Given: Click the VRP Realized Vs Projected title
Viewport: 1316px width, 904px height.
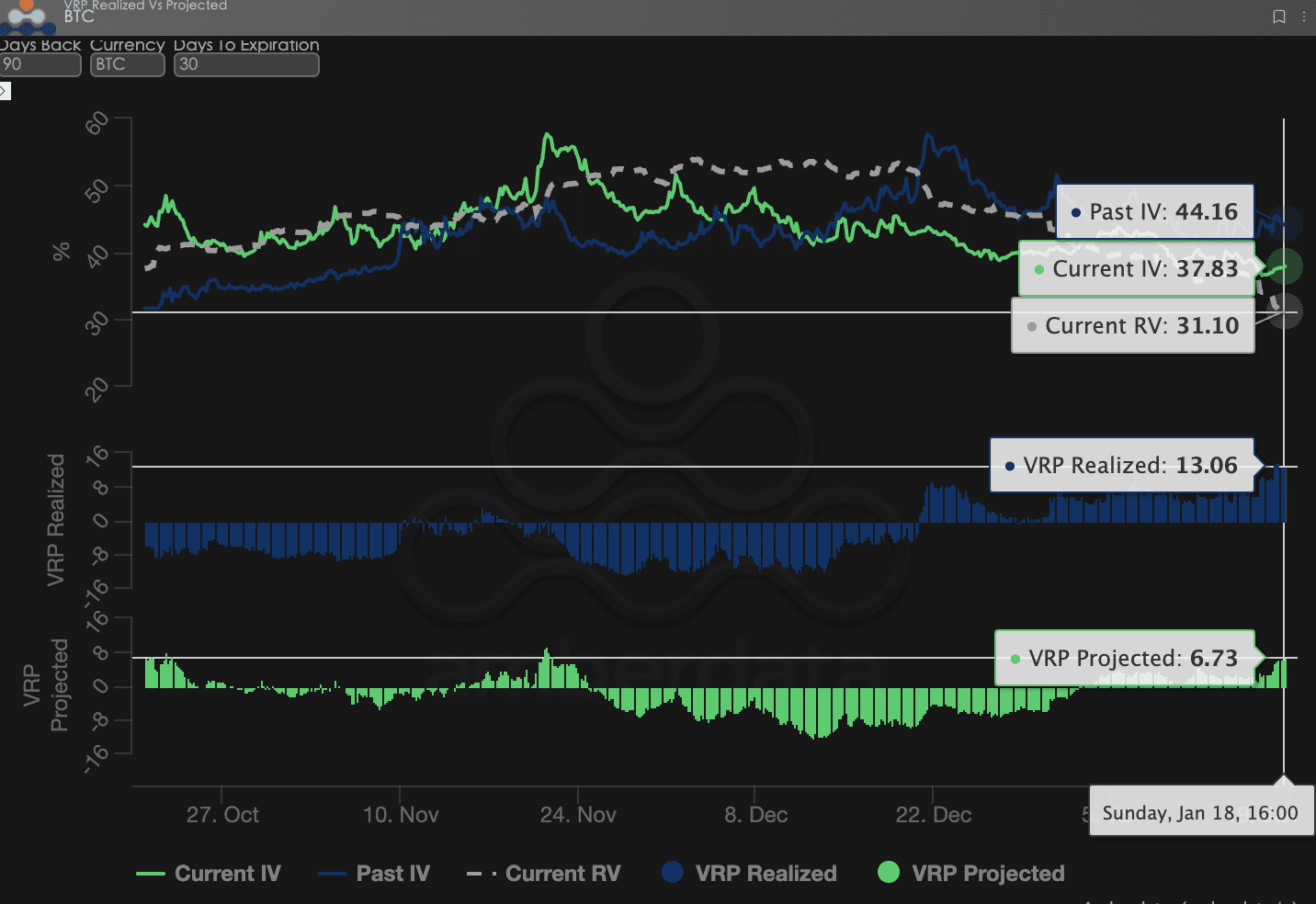Looking at the screenshot, I should 145,6.
